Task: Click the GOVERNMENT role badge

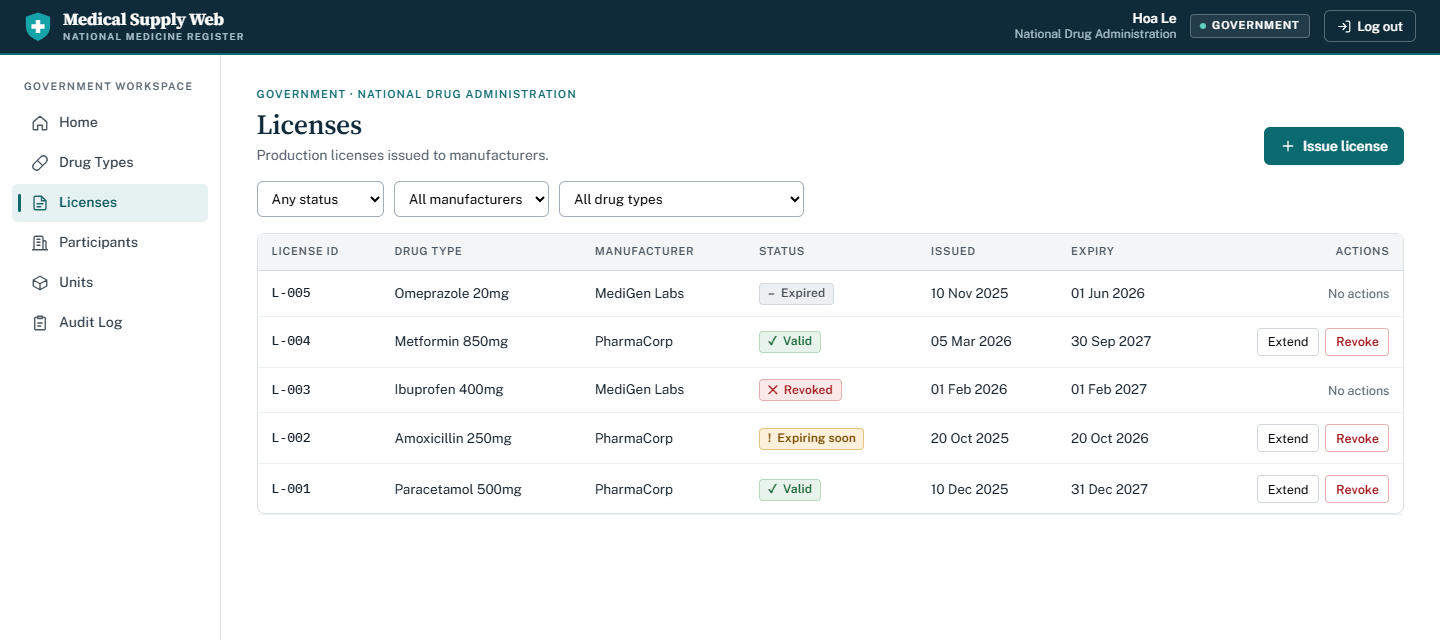Action: tap(1249, 25)
